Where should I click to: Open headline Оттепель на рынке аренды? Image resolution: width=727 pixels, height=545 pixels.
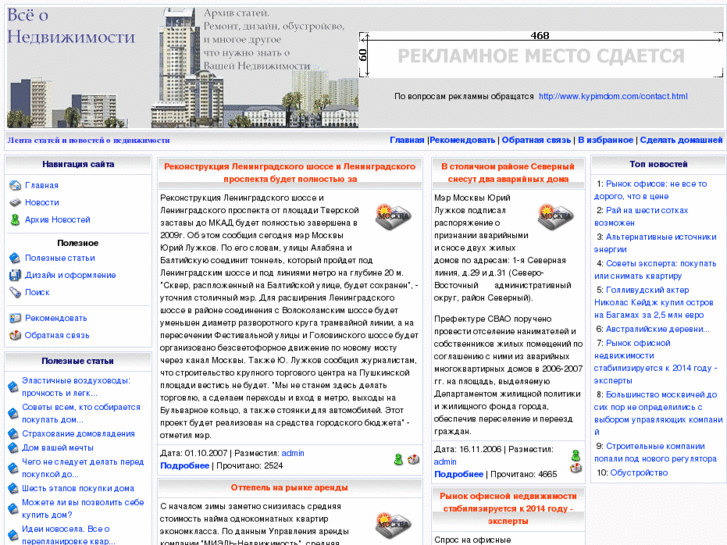click(x=289, y=488)
